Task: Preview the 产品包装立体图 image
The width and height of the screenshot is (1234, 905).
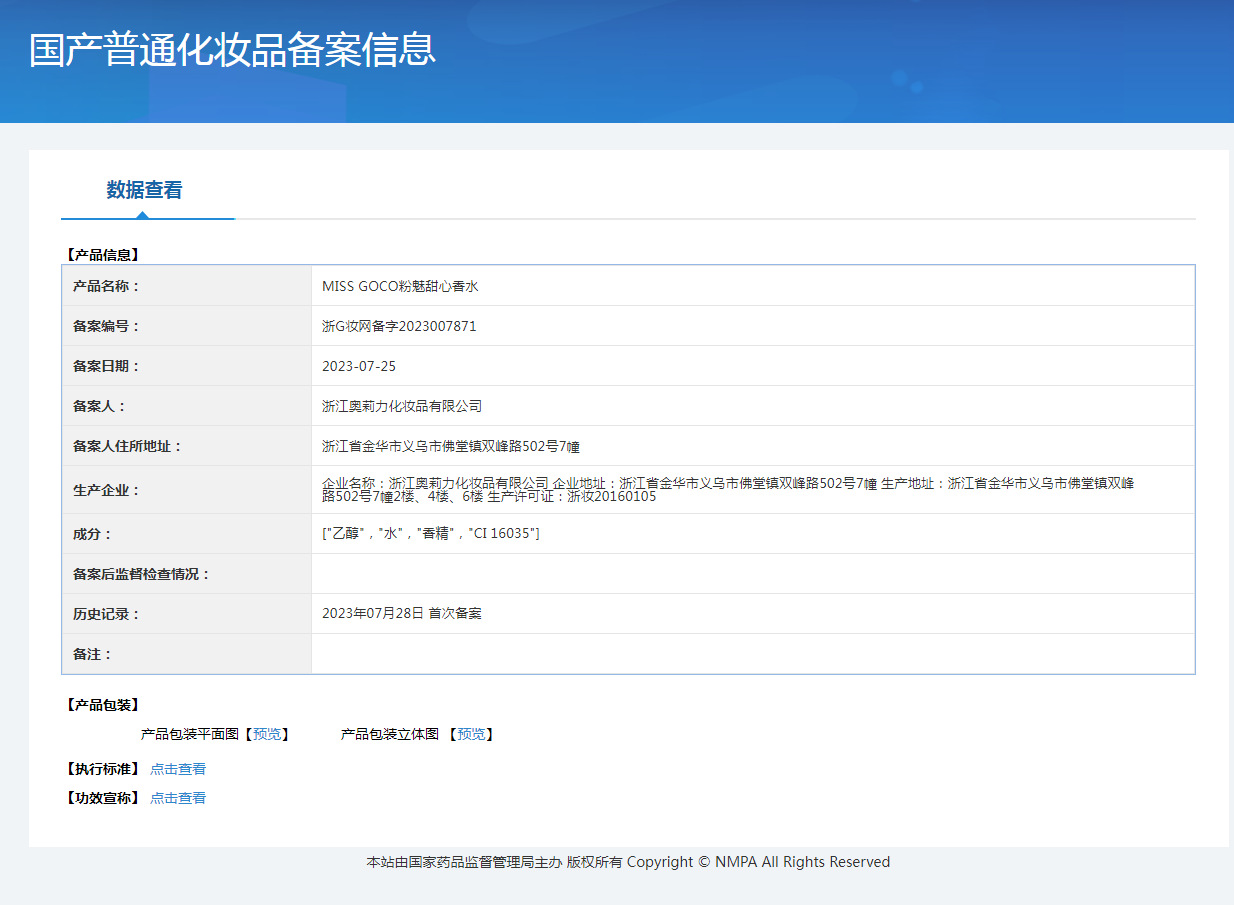Action: 471,734
